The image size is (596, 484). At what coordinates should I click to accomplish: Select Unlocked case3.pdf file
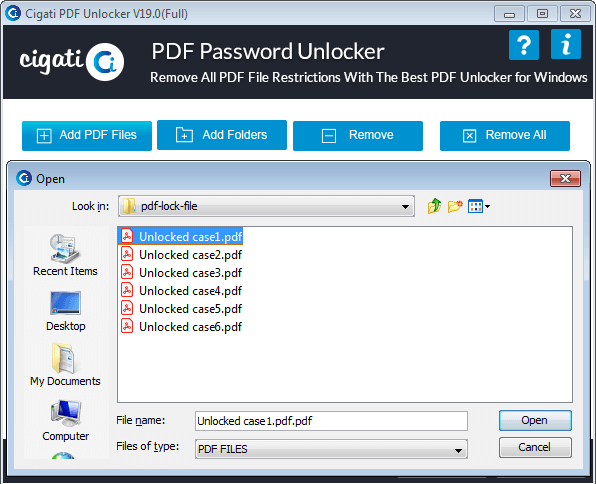[181, 273]
